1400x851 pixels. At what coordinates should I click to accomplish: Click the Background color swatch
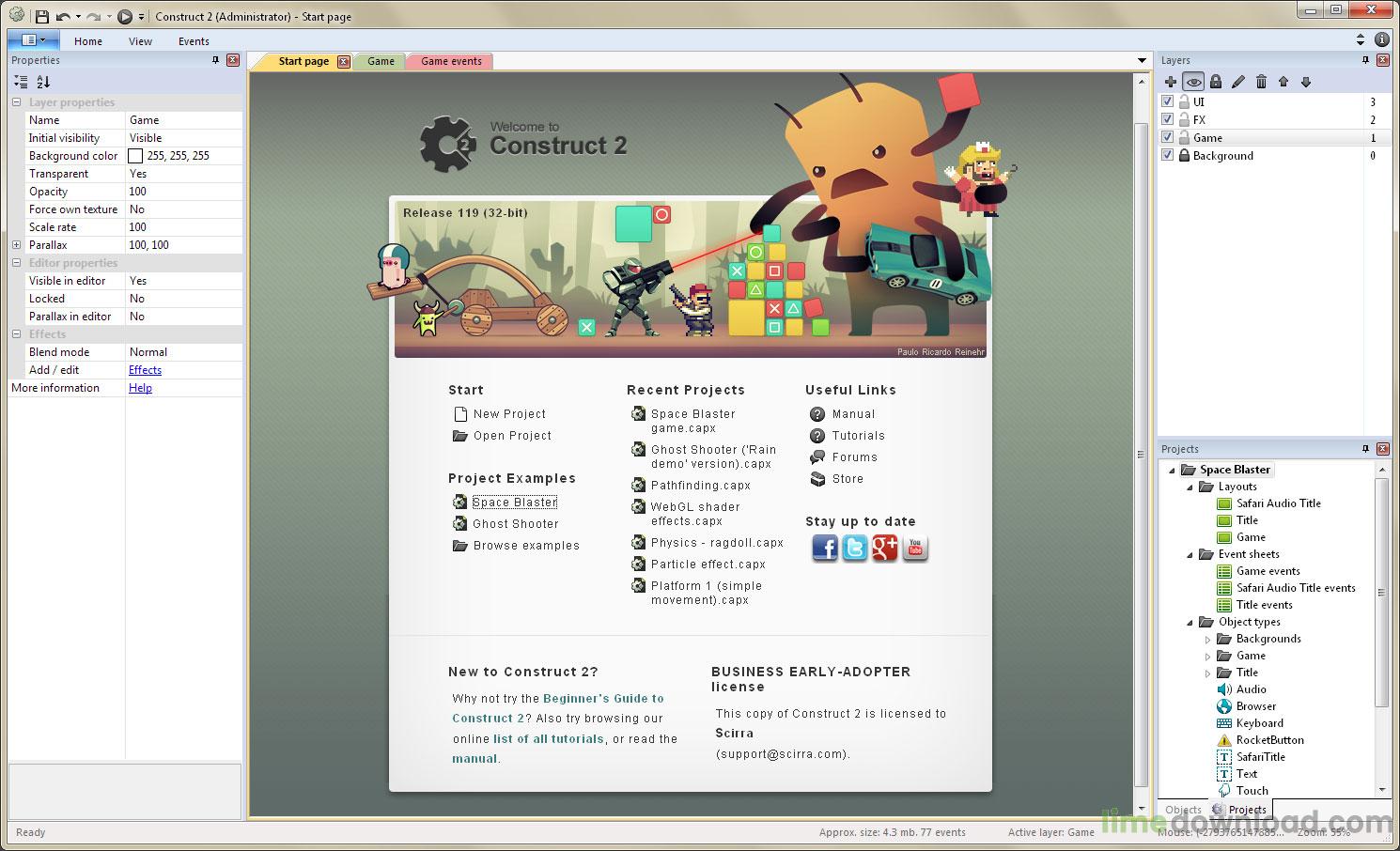tap(135, 155)
